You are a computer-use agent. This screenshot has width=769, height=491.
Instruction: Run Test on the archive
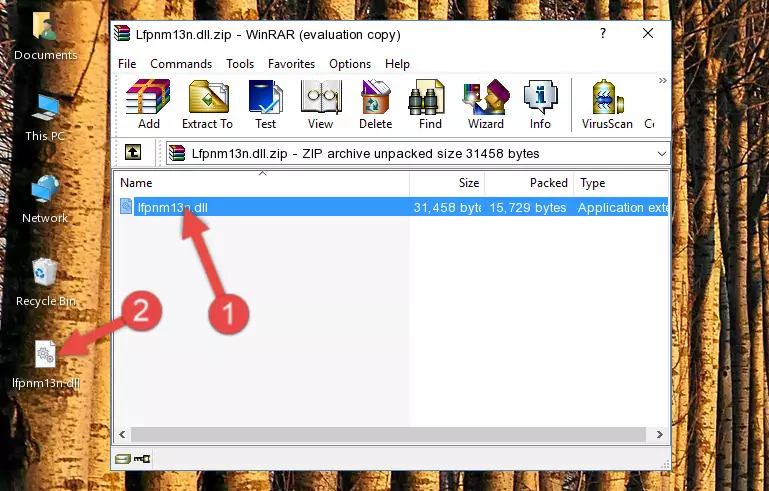[x=265, y=104]
